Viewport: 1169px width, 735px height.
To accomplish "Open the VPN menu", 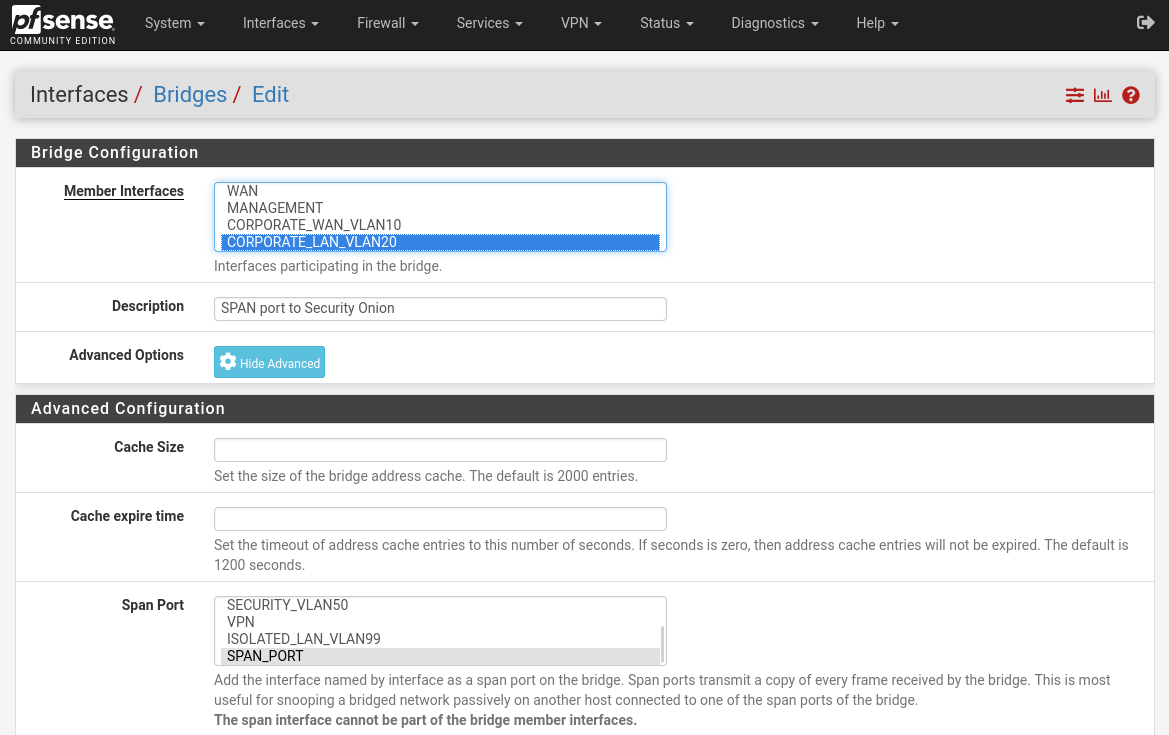I will [x=581, y=23].
